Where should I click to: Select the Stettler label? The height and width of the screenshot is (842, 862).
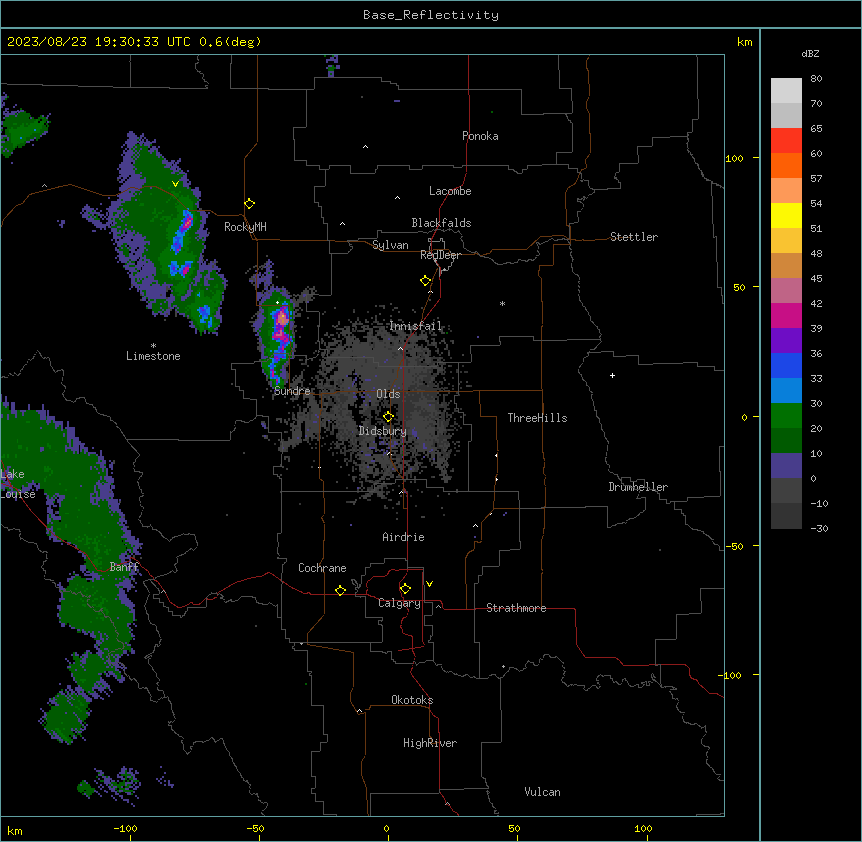tap(634, 237)
